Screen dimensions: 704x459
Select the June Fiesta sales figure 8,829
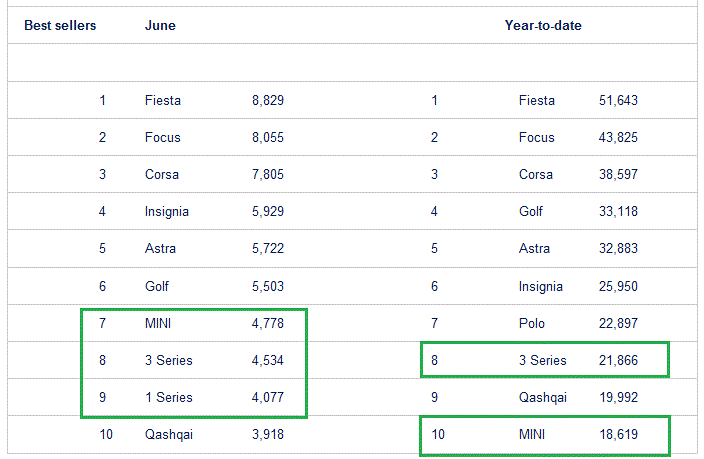pos(268,101)
